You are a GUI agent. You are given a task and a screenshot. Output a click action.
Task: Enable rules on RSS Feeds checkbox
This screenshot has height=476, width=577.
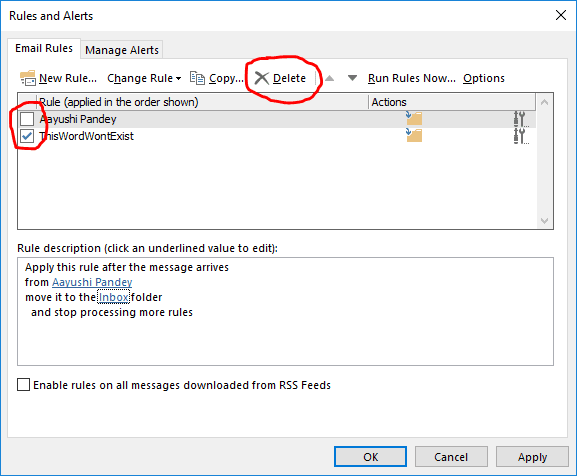24,385
